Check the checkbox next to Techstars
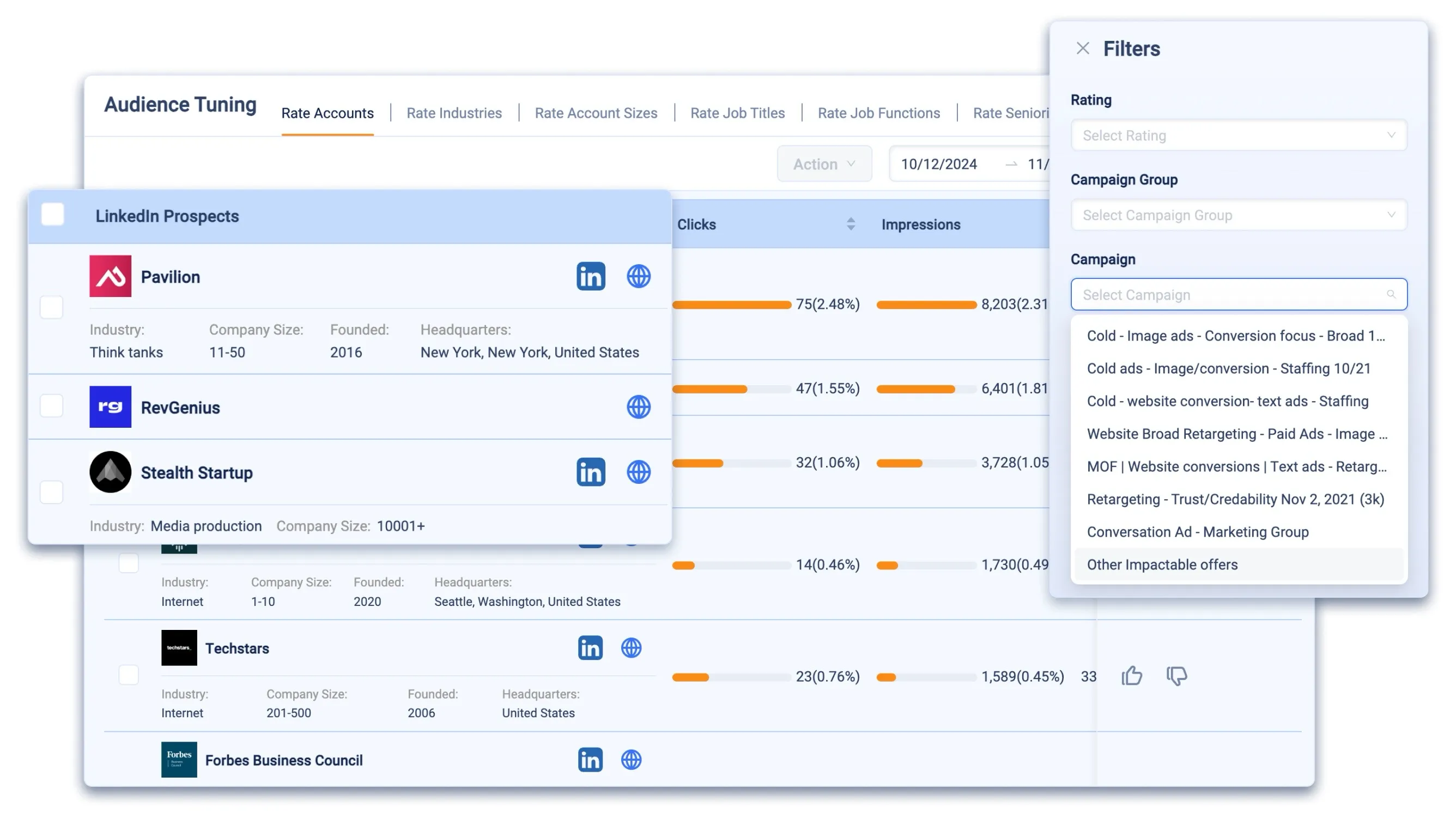Viewport: 1456px width, 825px height. pyautogui.click(x=129, y=675)
